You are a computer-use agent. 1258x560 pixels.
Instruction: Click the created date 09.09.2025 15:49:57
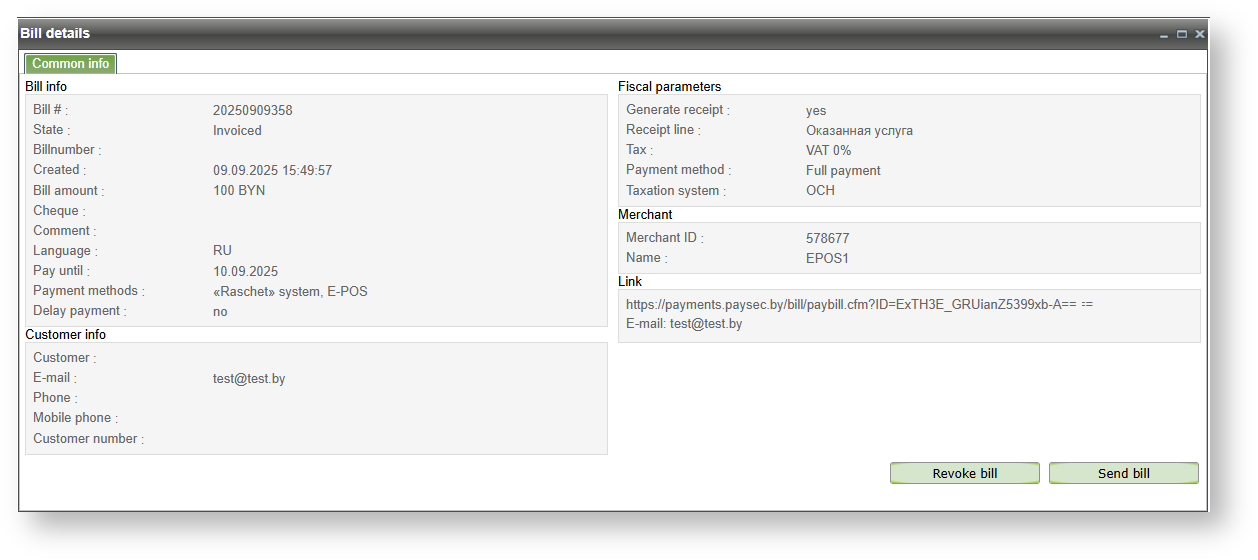[x=272, y=170]
